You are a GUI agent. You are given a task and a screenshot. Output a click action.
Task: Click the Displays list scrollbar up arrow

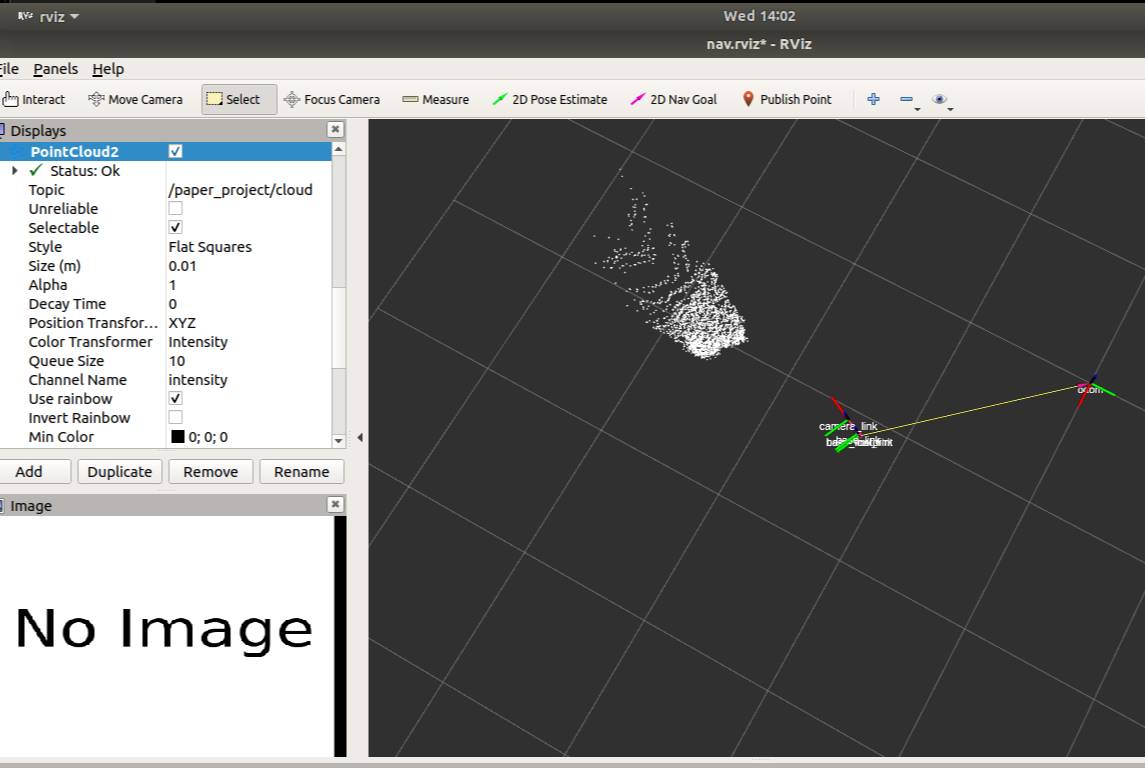pos(338,149)
